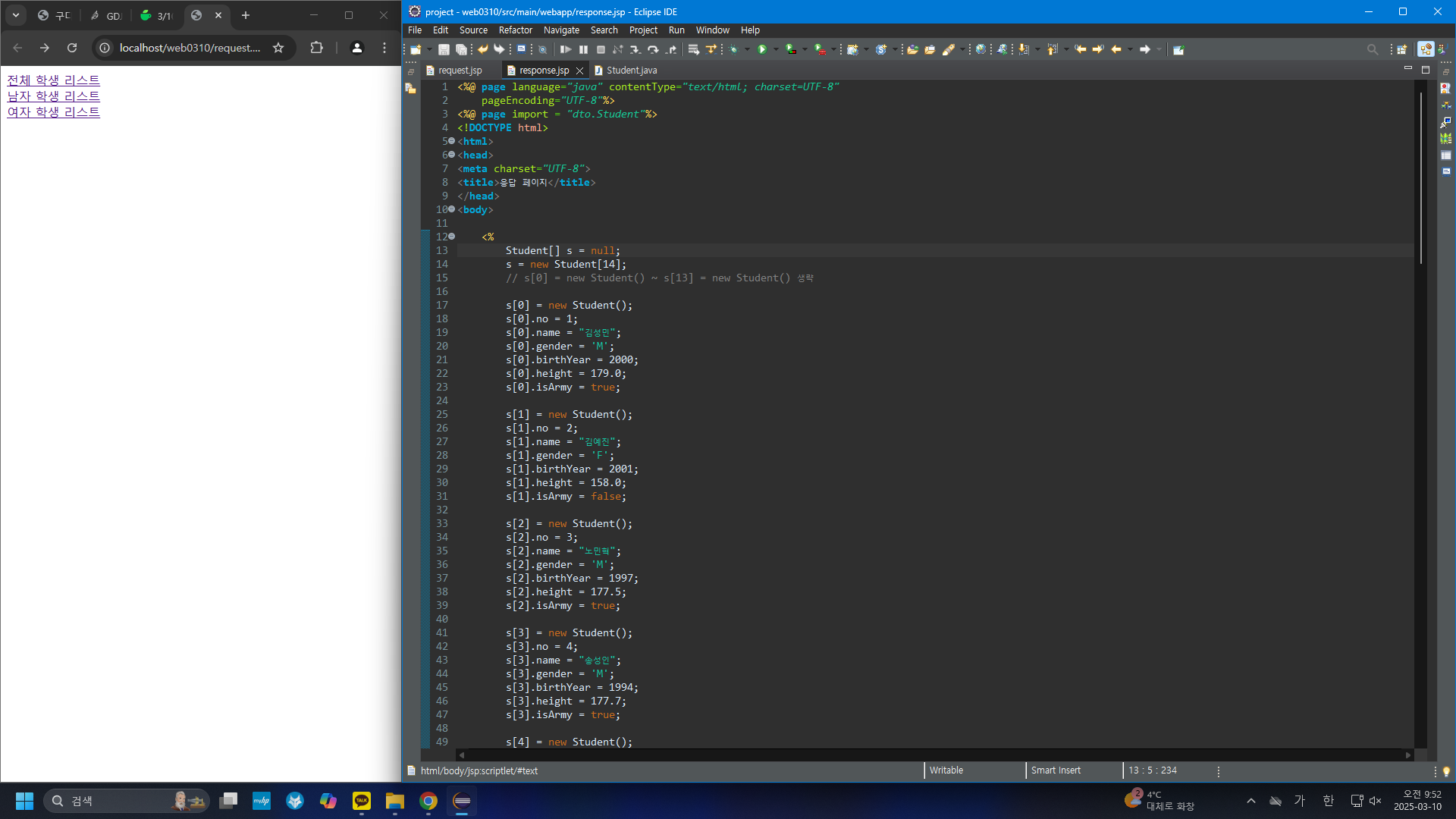Toggle Skip All Breakpoints icon
This screenshot has height=819, width=1456.
click(542, 49)
